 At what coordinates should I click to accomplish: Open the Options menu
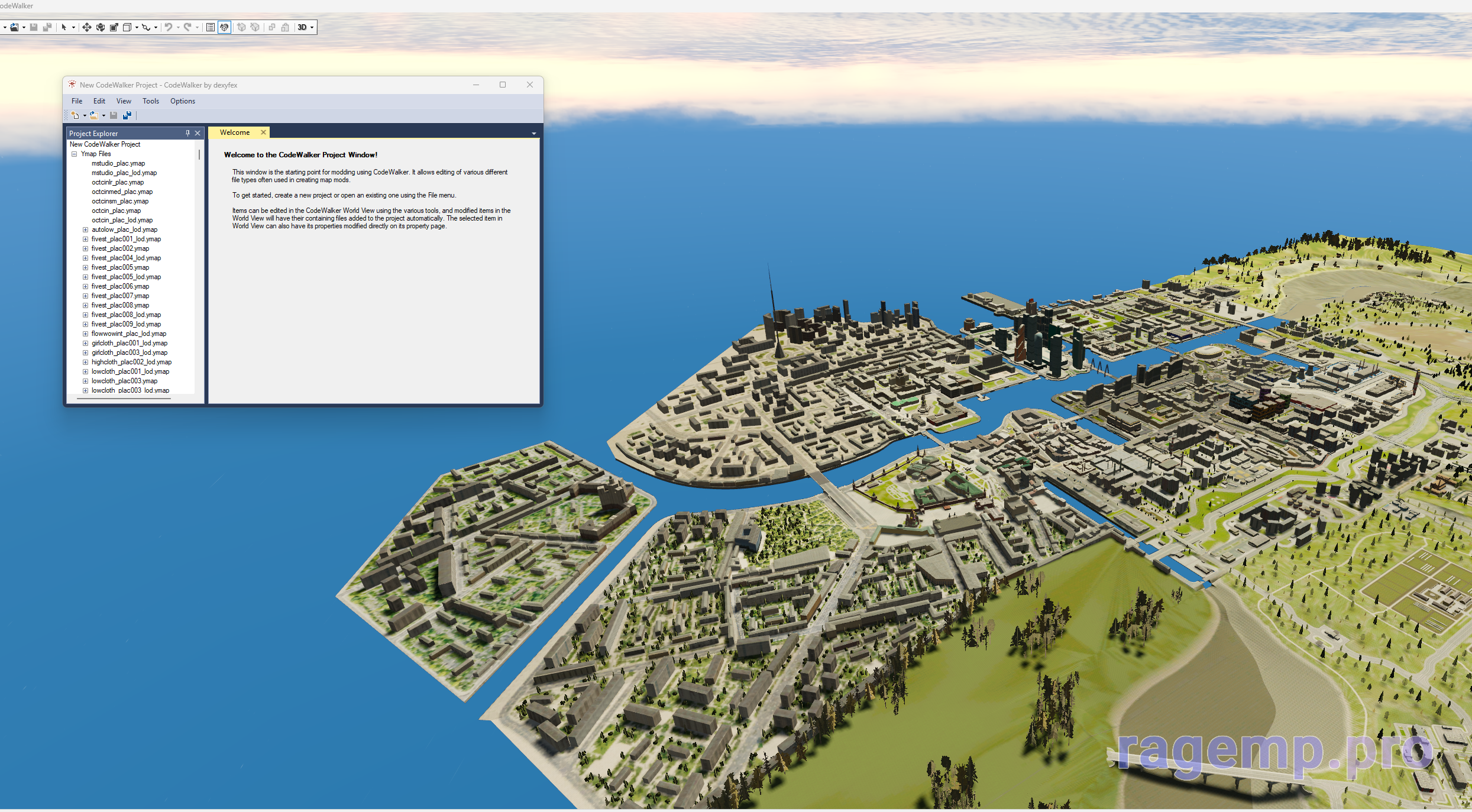(x=183, y=101)
